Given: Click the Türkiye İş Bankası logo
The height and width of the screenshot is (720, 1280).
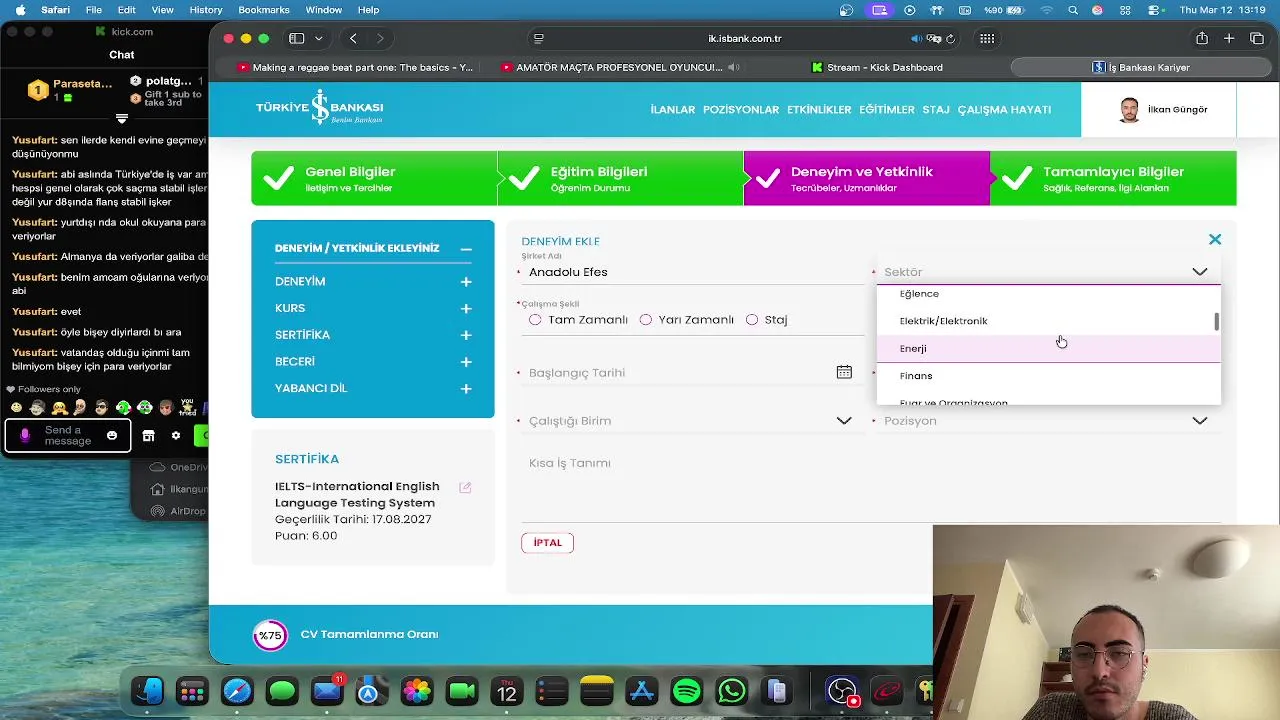Looking at the screenshot, I should (x=319, y=108).
